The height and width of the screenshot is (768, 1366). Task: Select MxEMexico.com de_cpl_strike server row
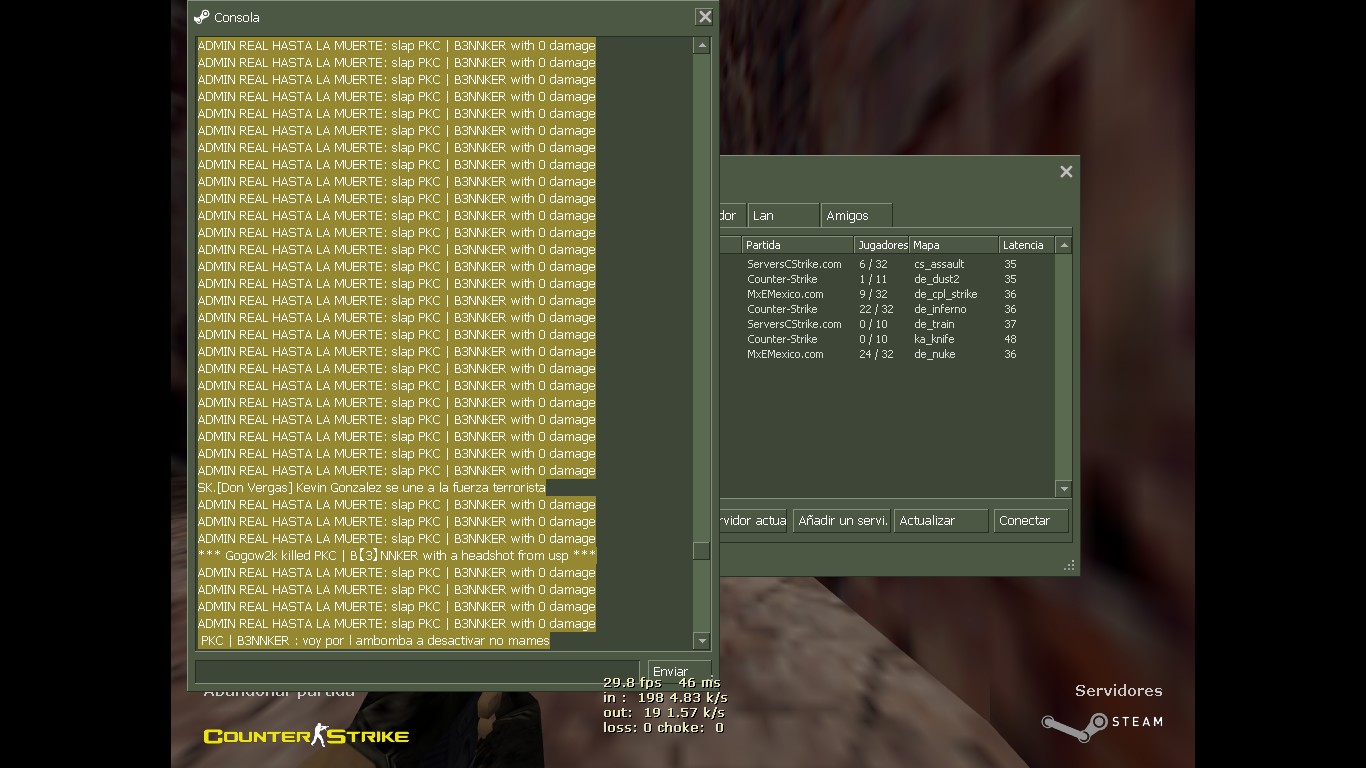886,295
